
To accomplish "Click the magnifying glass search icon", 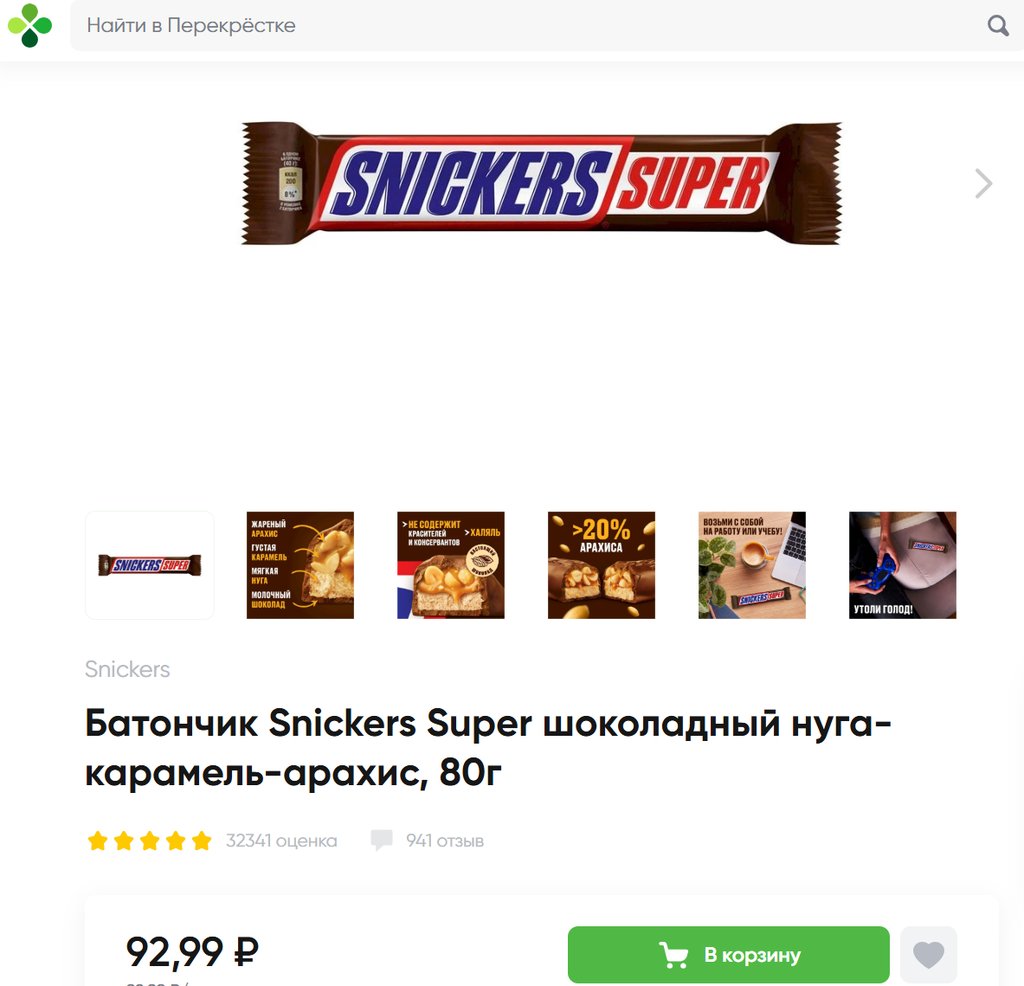I will (998, 25).
